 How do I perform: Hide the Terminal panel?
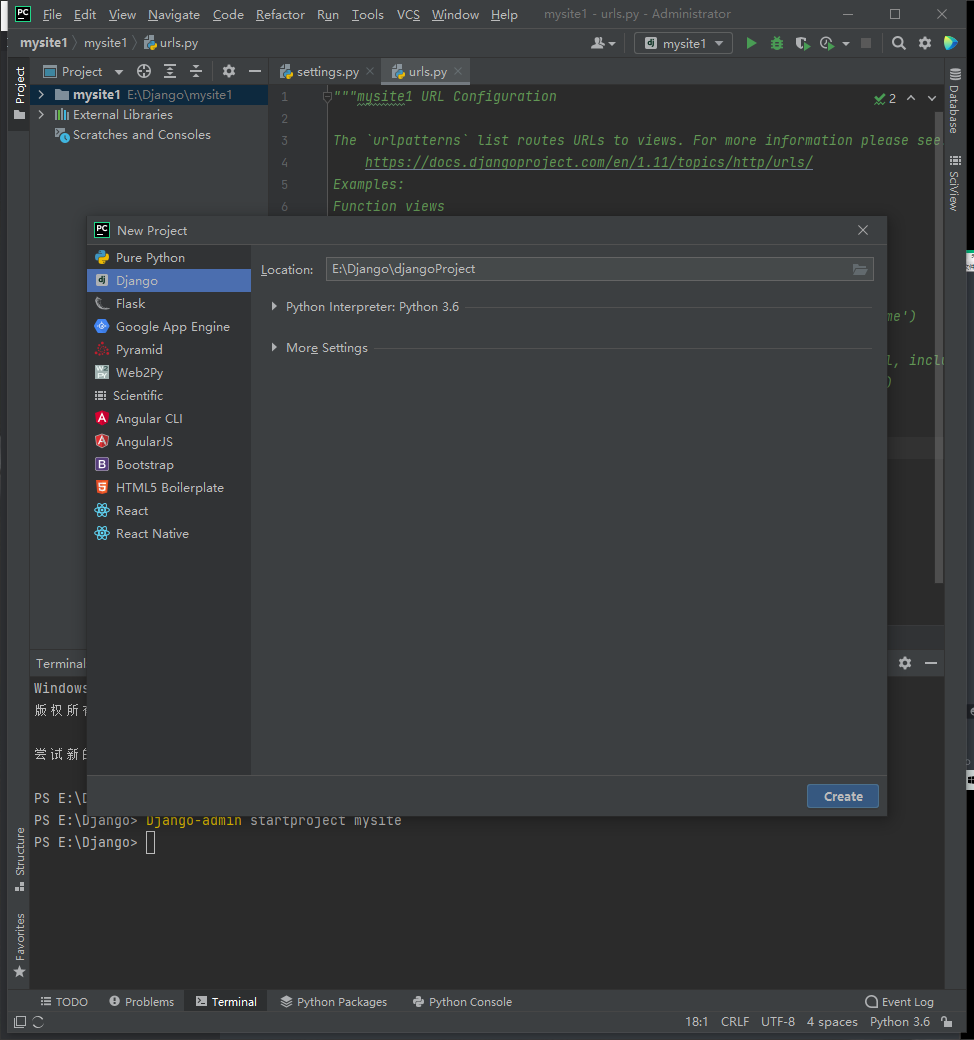click(x=931, y=663)
